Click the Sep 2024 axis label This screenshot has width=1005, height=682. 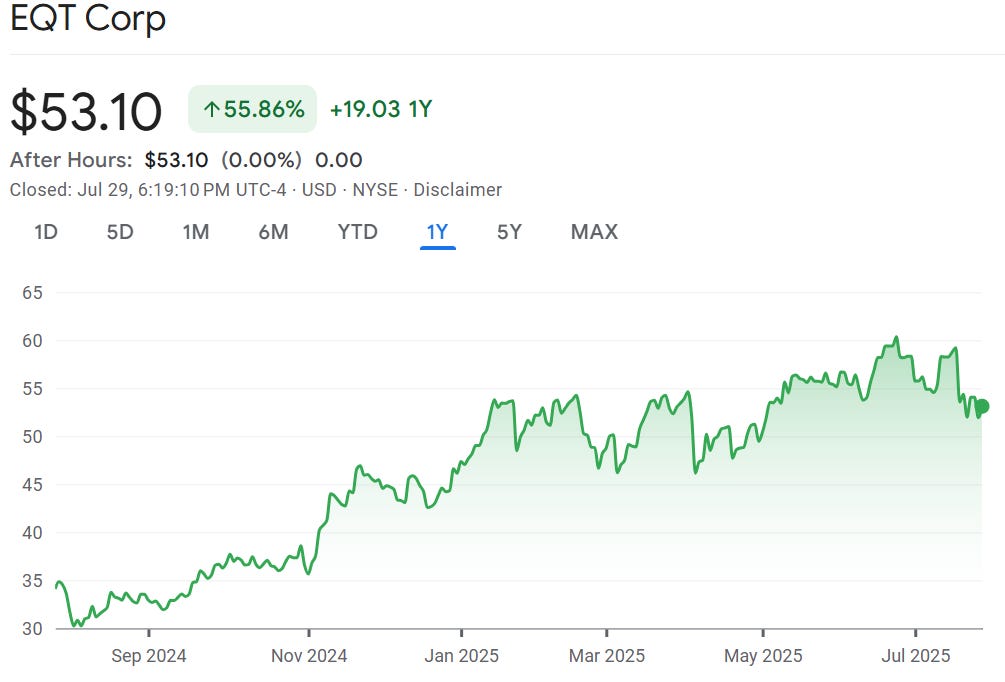[149, 656]
